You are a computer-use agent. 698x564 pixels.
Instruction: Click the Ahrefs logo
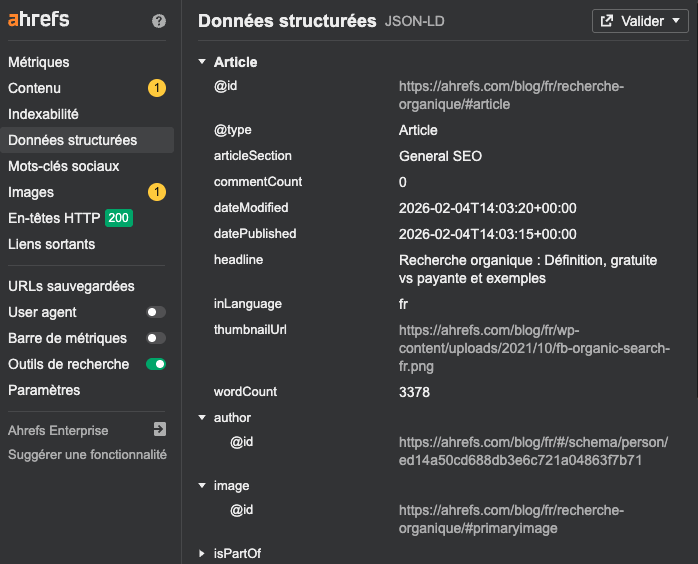pos(39,20)
